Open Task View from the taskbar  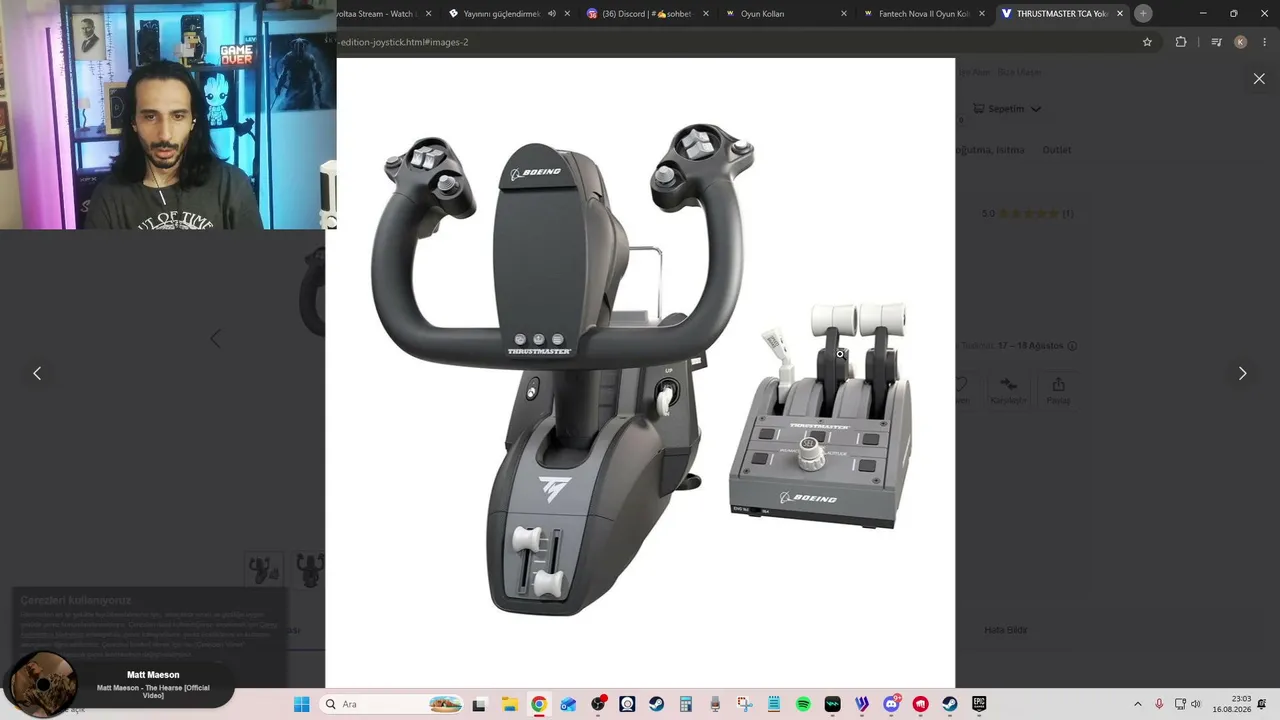[x=479, y=704]
